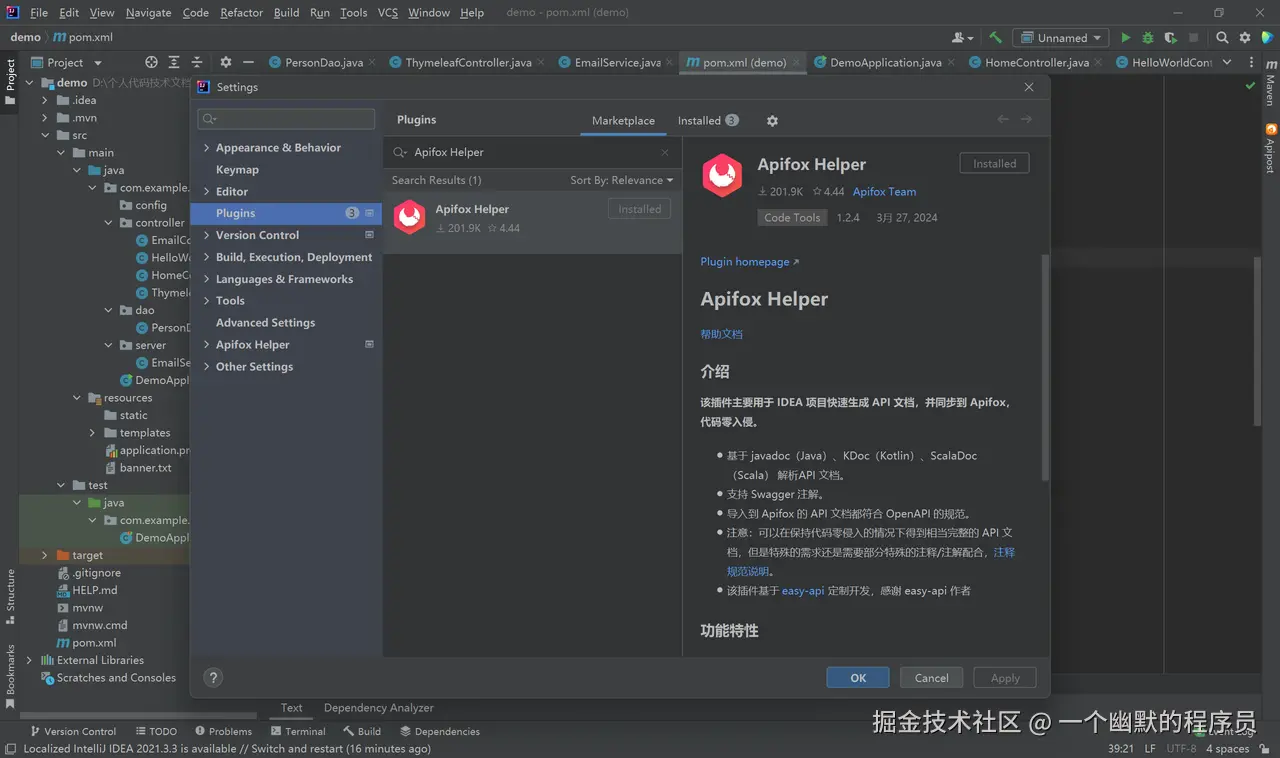Open the VCS menu
Screen dimensions: 1280x758
388,12
